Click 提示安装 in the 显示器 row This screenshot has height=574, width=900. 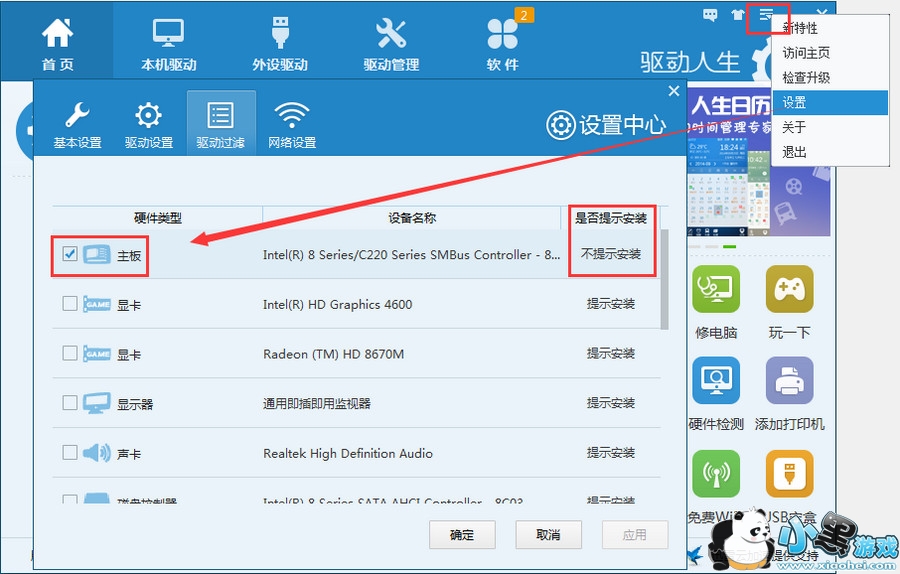pyautogui.click(x=611, y=402)
